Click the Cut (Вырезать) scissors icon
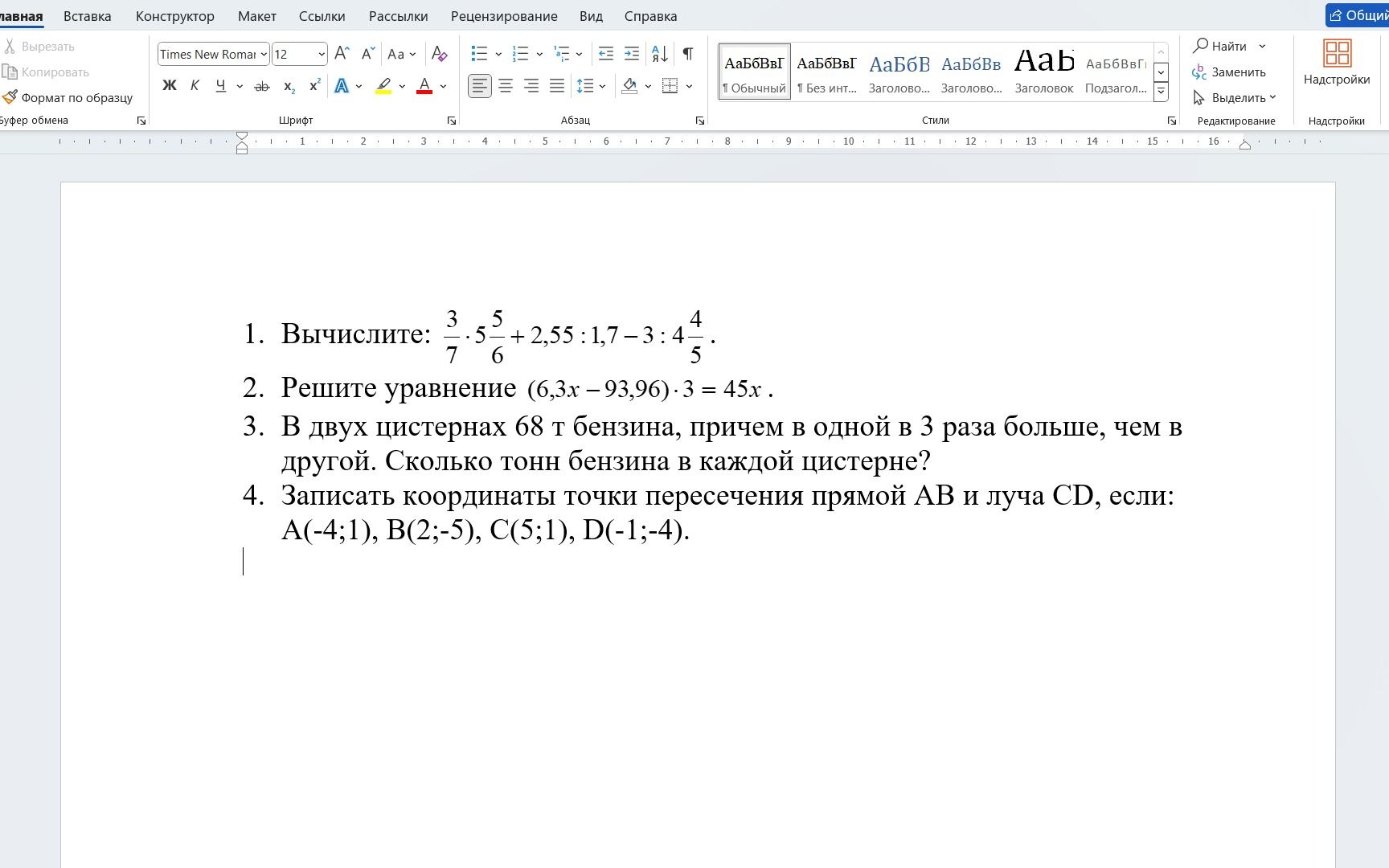Viewport: 1389px width, 868px height. (x=10, y=47)
